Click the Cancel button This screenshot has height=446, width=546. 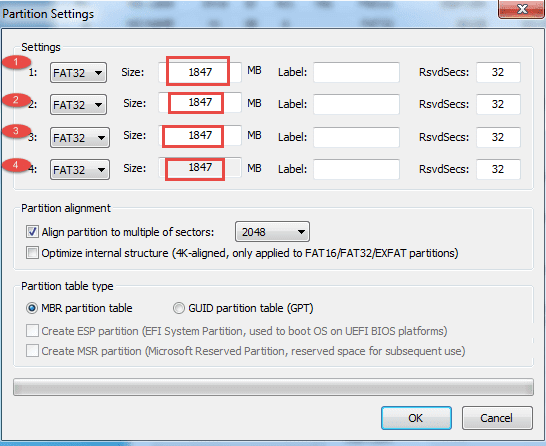(497, 418)
